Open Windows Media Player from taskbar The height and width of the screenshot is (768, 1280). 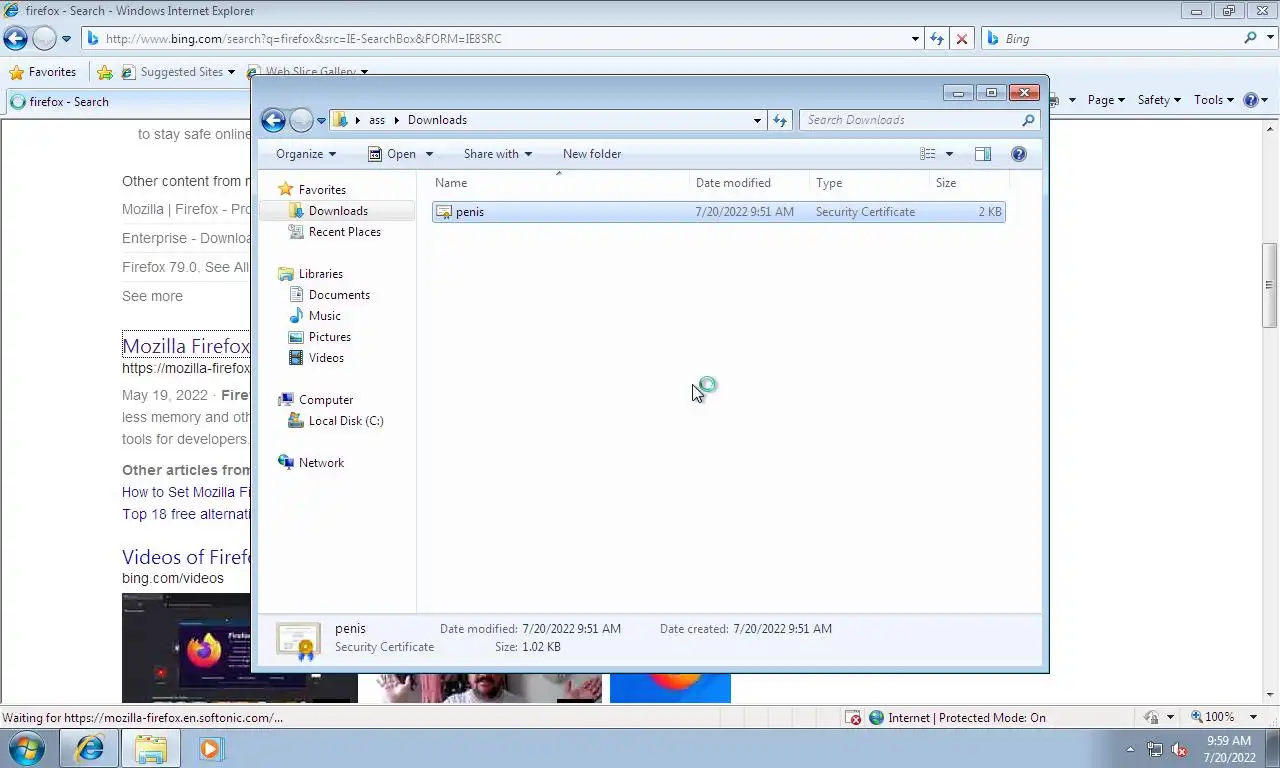[x=210, y=748]
